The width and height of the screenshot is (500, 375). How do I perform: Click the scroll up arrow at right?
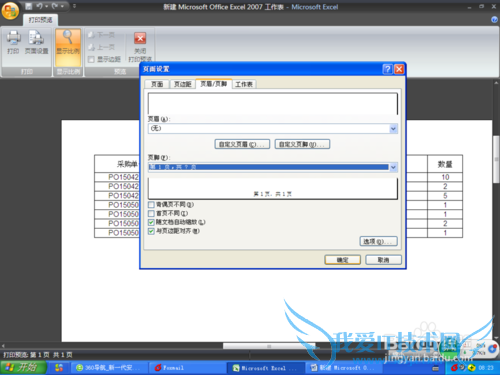click(x=496, y=83)
